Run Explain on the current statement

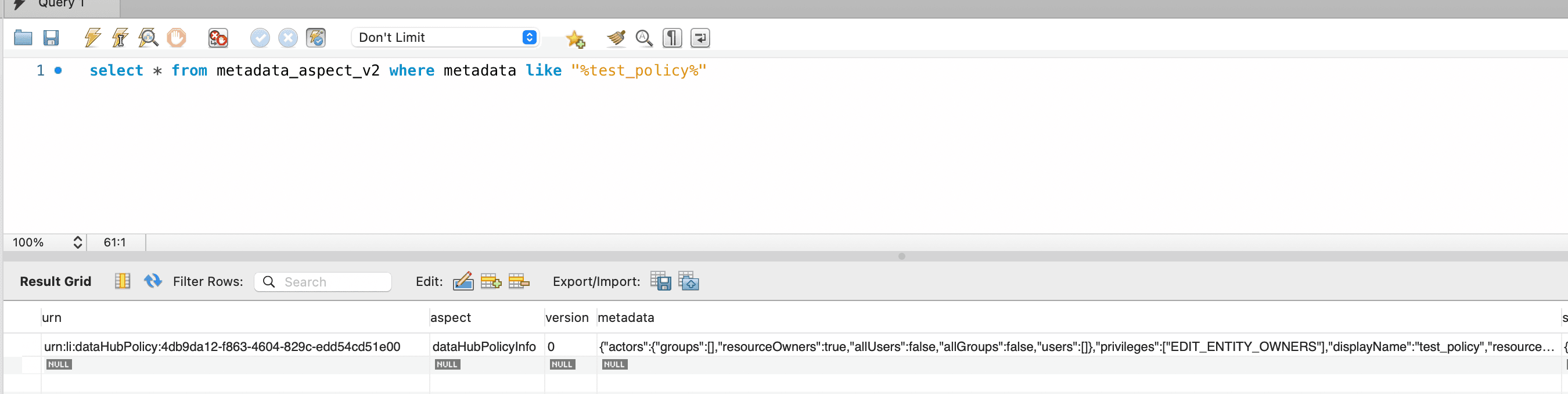pyautogui.click(x=149, y=38)
